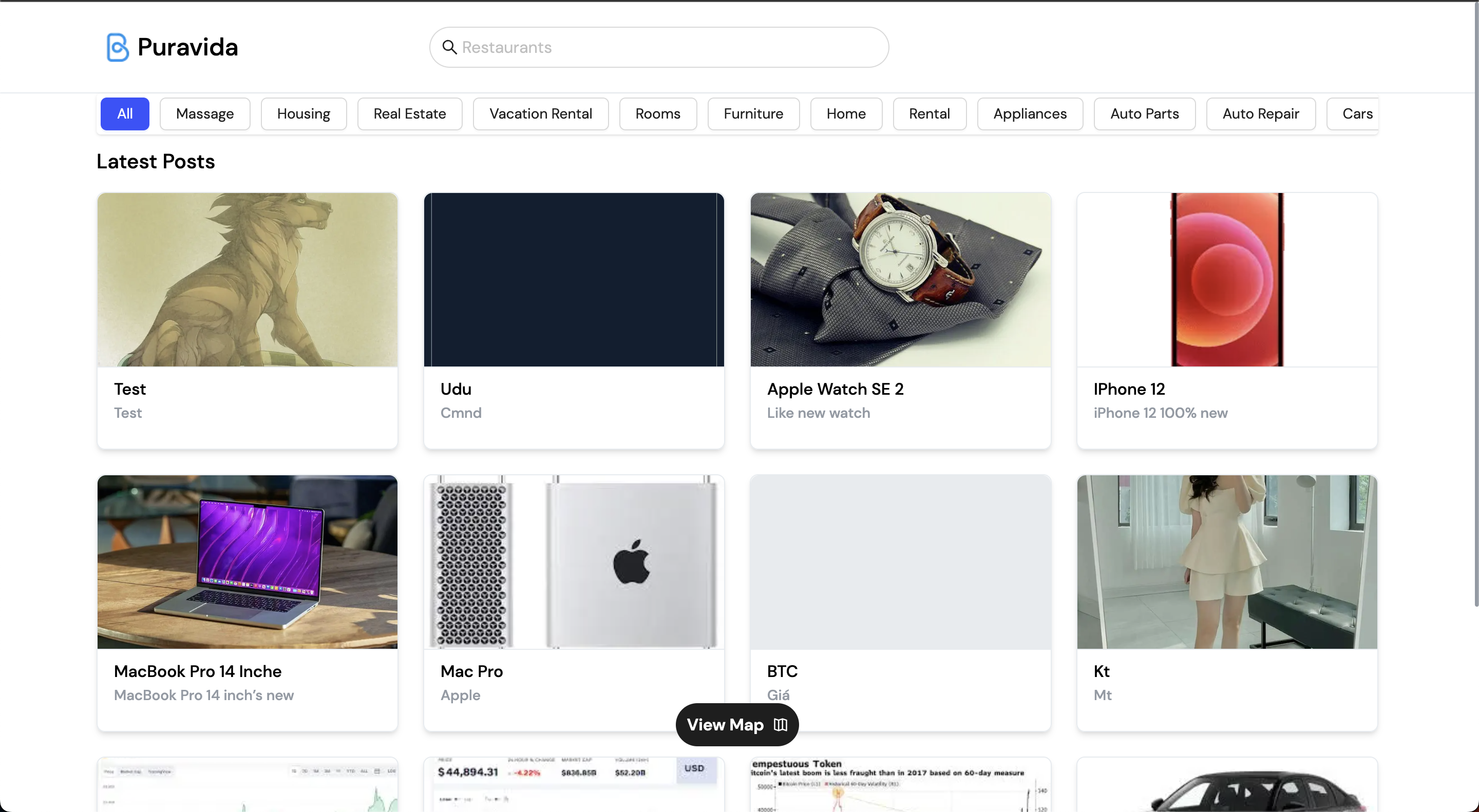This screenshot has width=1479, height=812.
Task: Click the Mac Pro title
Action: pyautogui.click(x=471, y=671)
